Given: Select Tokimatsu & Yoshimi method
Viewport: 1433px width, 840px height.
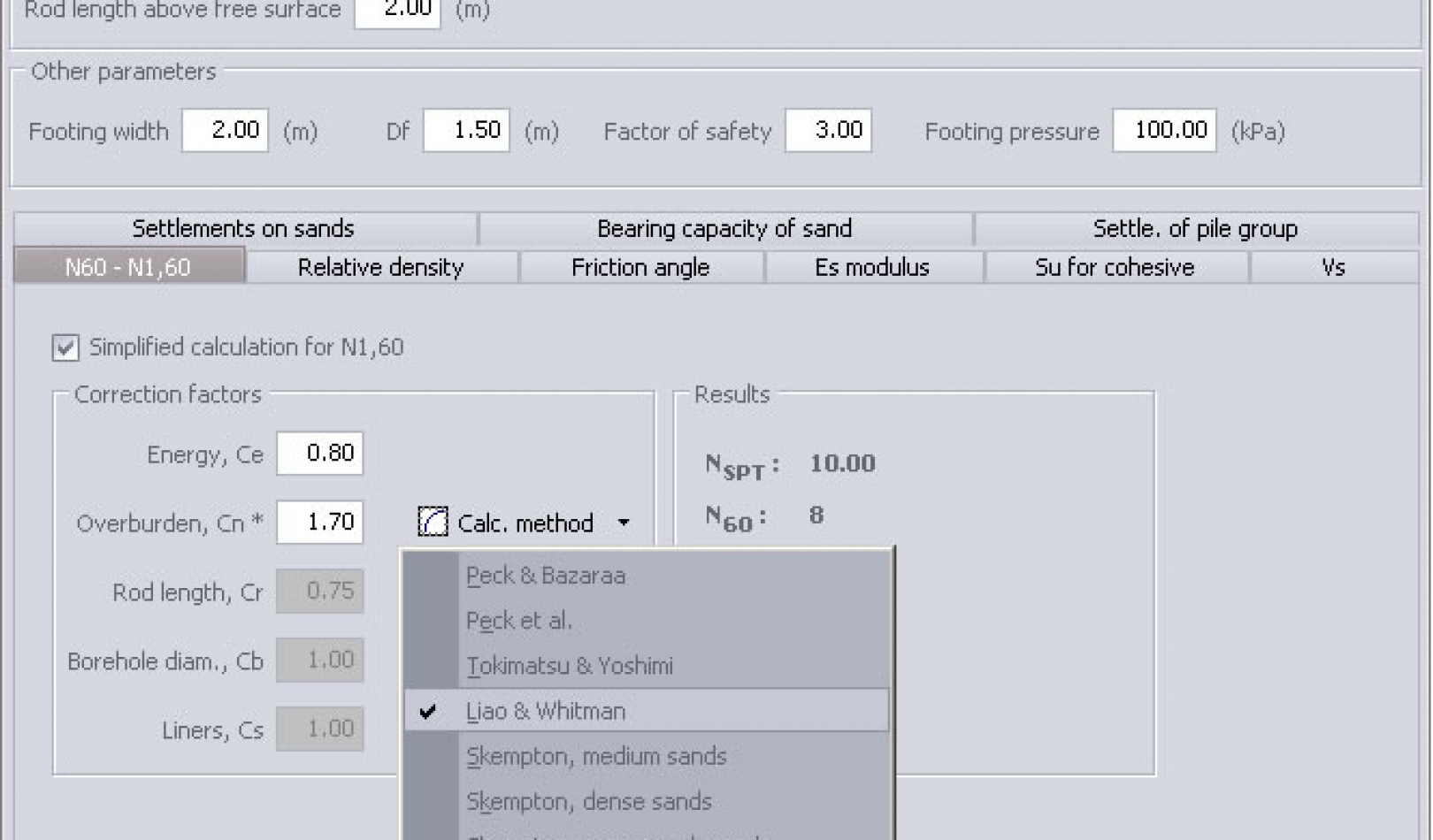Looking at the screenshot, I should click(x=570, y=666).
